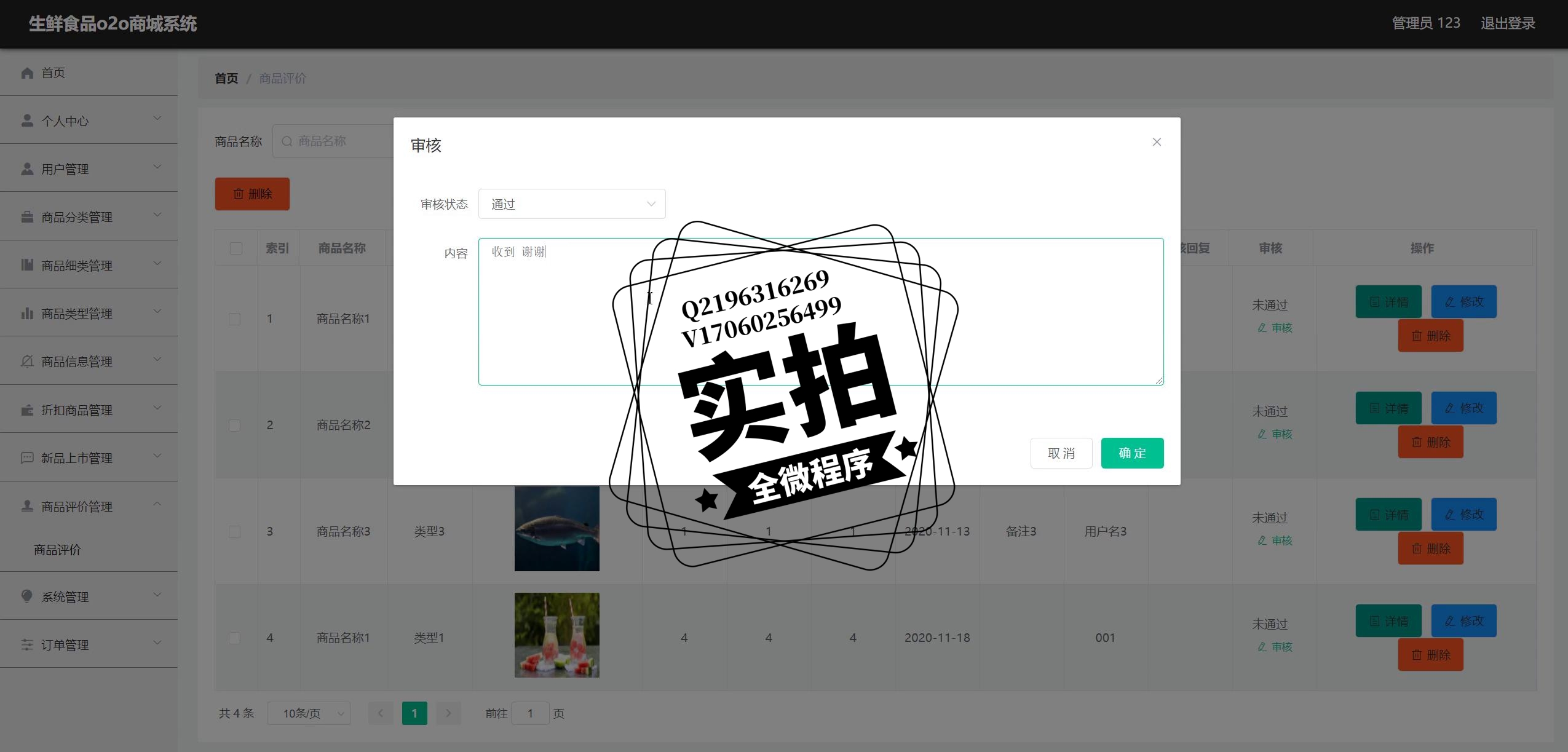Click the fish thumbnail in row 3
This screenshot has height=752, width=1568.
(556, 528)
